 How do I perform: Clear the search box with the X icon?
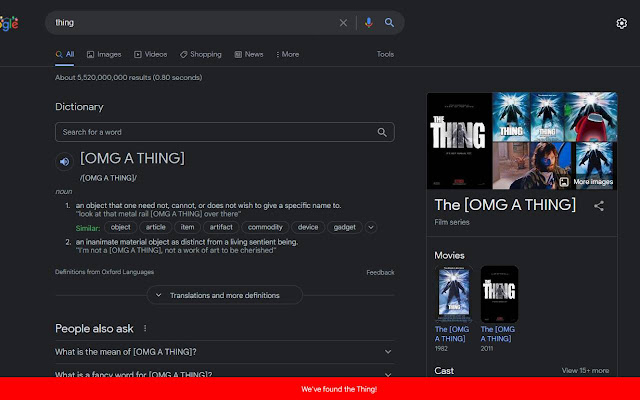point(343,23)
